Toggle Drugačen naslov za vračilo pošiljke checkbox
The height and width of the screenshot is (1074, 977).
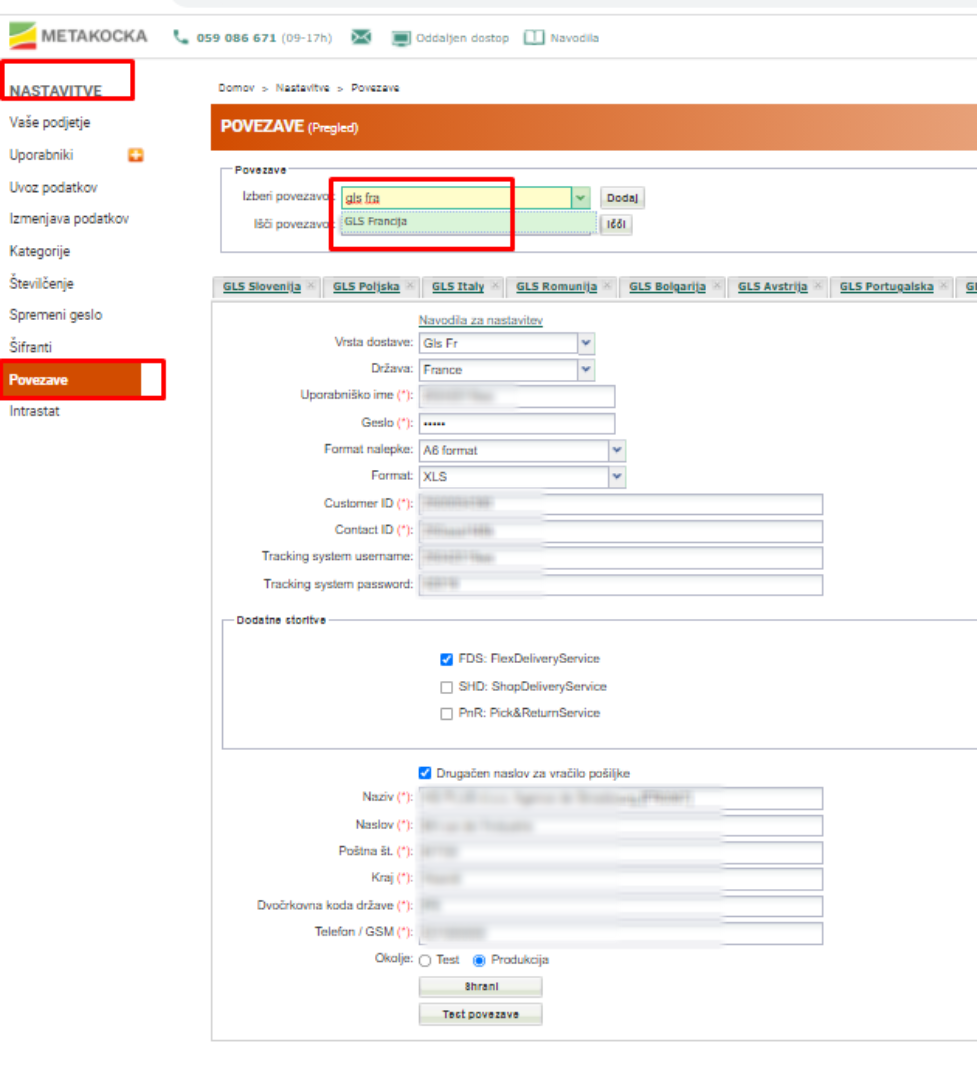[x=425, y=773]
